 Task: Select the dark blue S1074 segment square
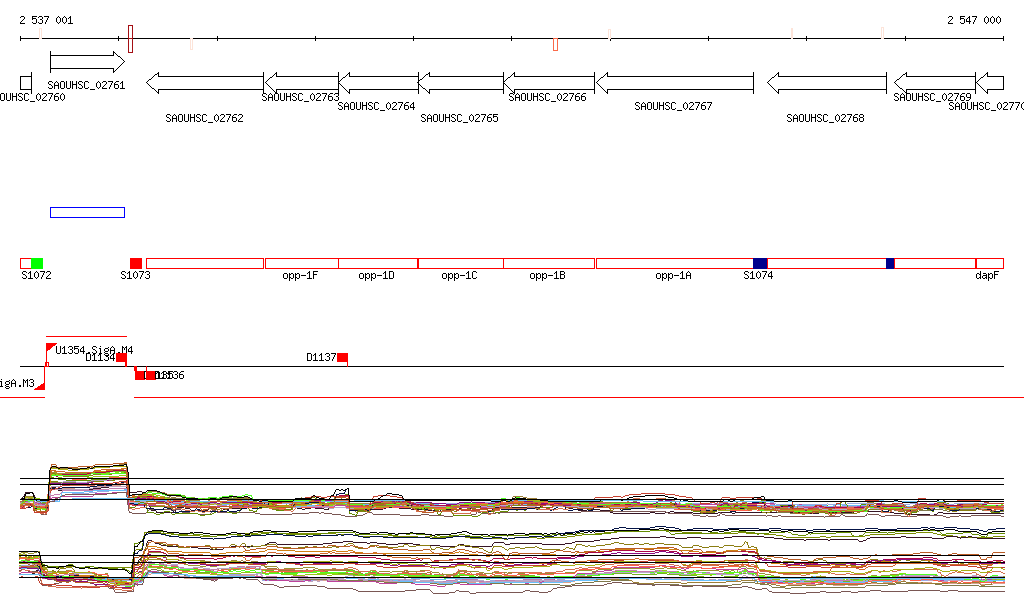(760, 263)
